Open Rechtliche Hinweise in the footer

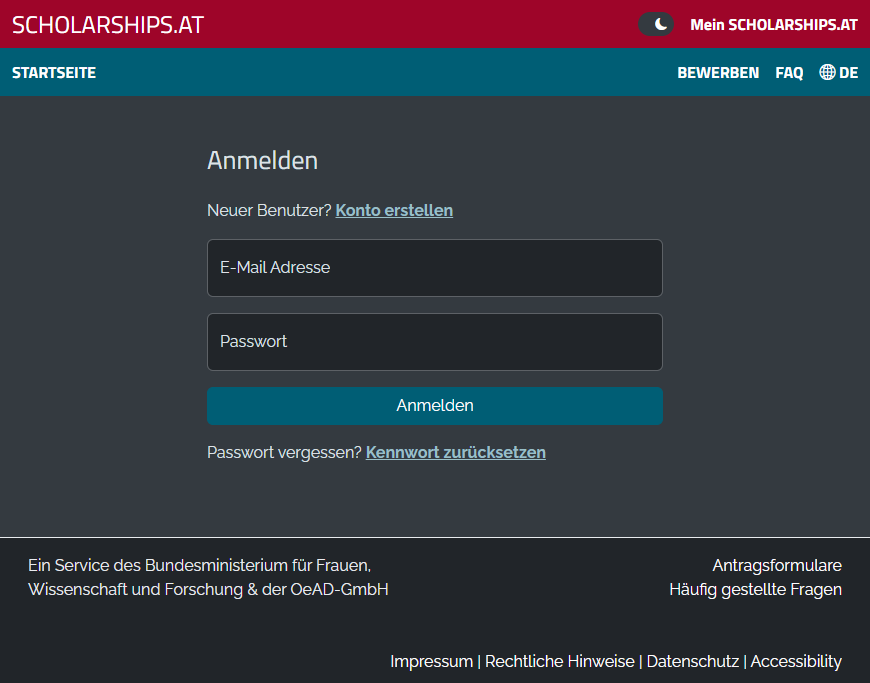(x=559, y=661)
